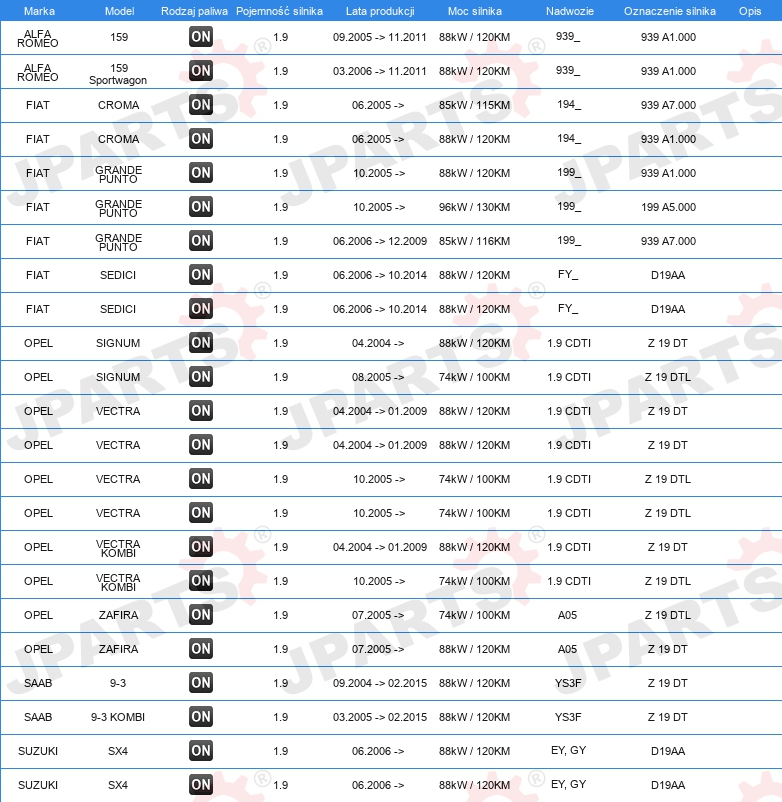Click ON icon for Vectra Kombi 88kW row
The width and height of the screenshot is (782, 802).
pos(200,547)
